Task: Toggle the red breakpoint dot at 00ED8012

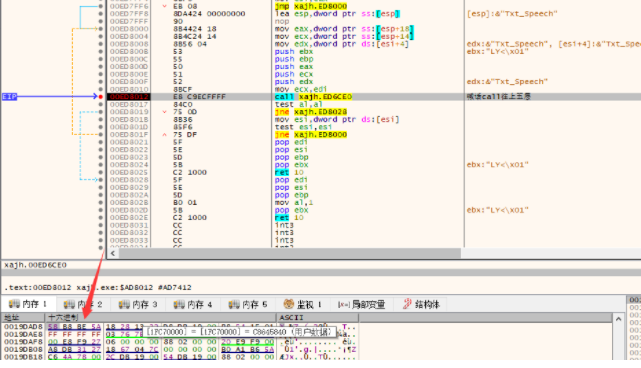Action: click(101, 96)
